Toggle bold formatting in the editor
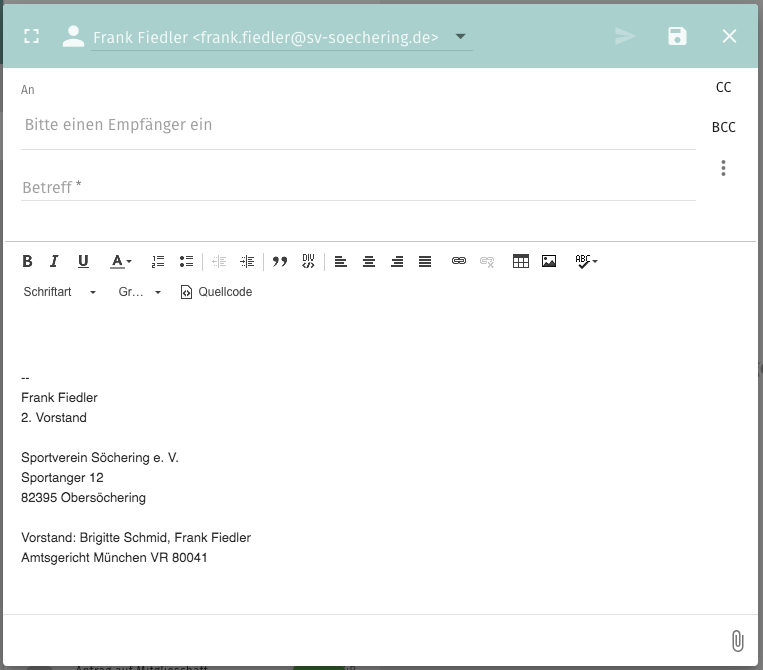The width and height of the screenshot is (763, 670). pos(28,261)
